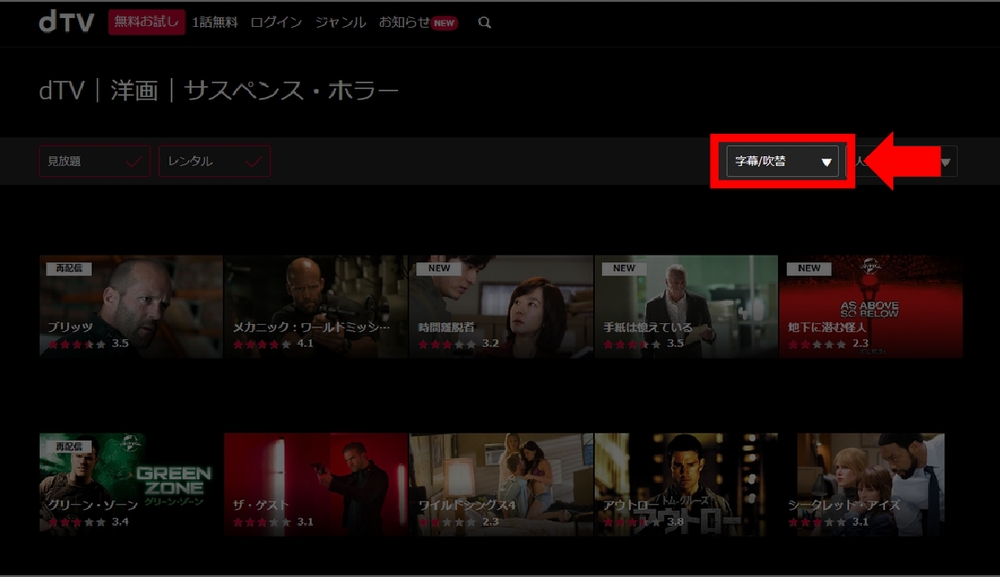
Task: Open the 時間離脱者 movie thumbnail
Action: [x=501, y=307]
